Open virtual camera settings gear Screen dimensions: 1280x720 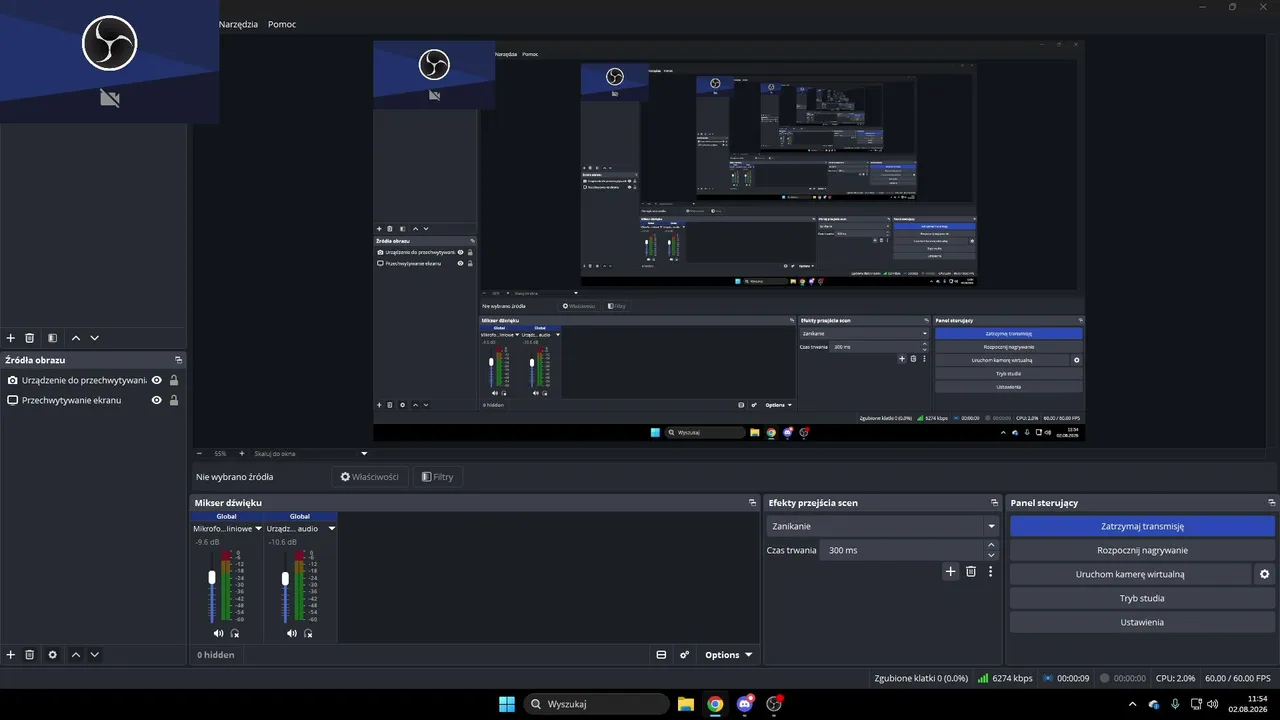1265,574
